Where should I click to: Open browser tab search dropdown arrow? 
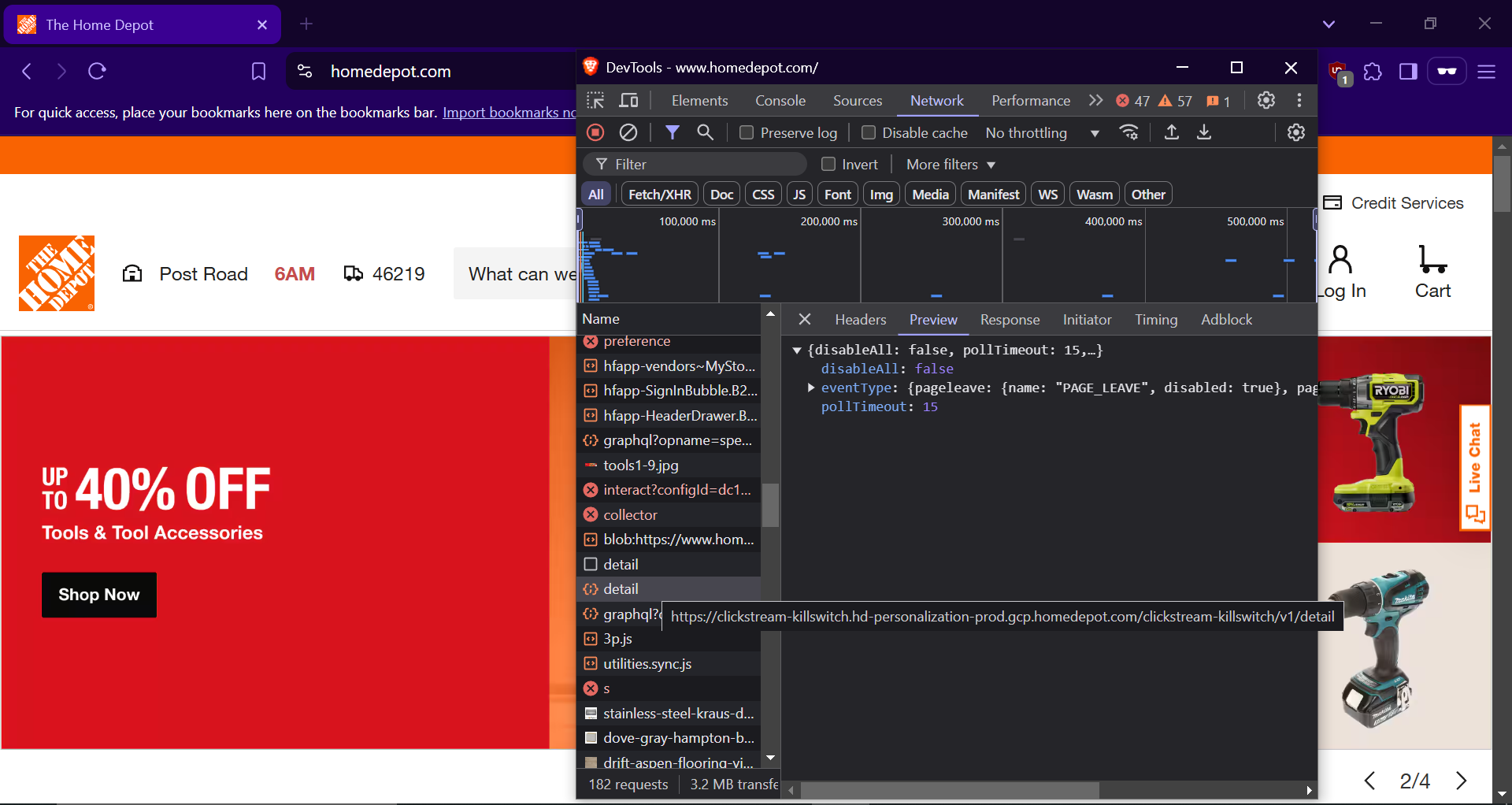click(x=1329, y=24)
